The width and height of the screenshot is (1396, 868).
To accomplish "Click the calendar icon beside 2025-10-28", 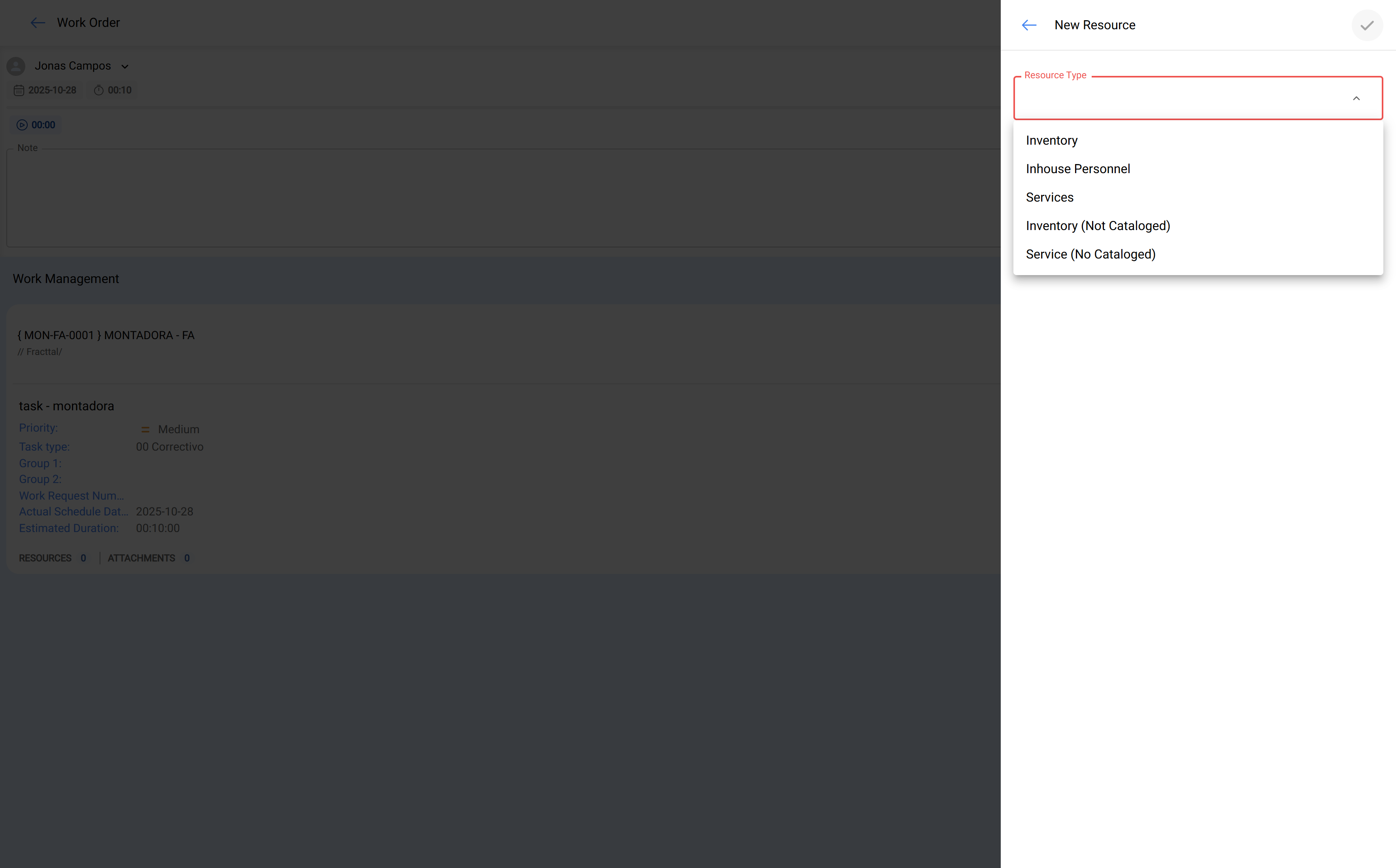I will pos(19,91).
